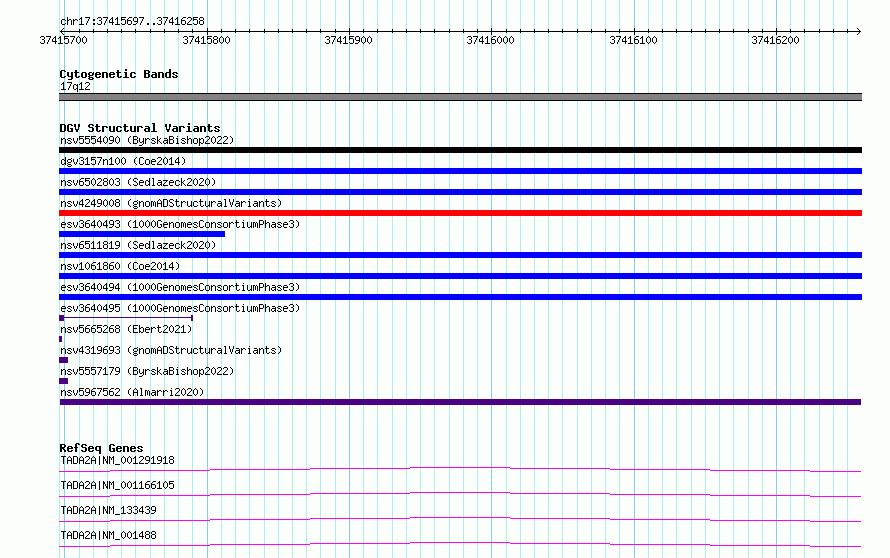The image size is (890, 558).
Task: Click the small purple nsv5557179 bar
Action: [x=64, y=381]
